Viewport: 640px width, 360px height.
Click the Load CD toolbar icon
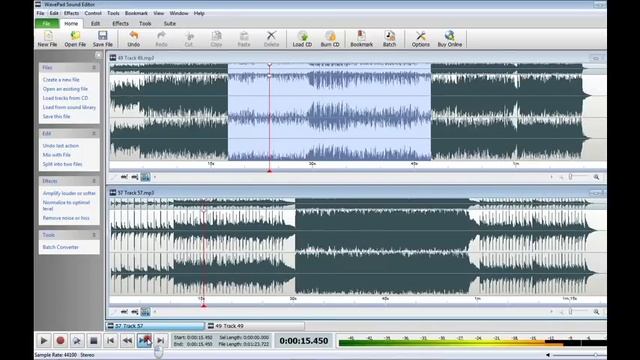302,39
